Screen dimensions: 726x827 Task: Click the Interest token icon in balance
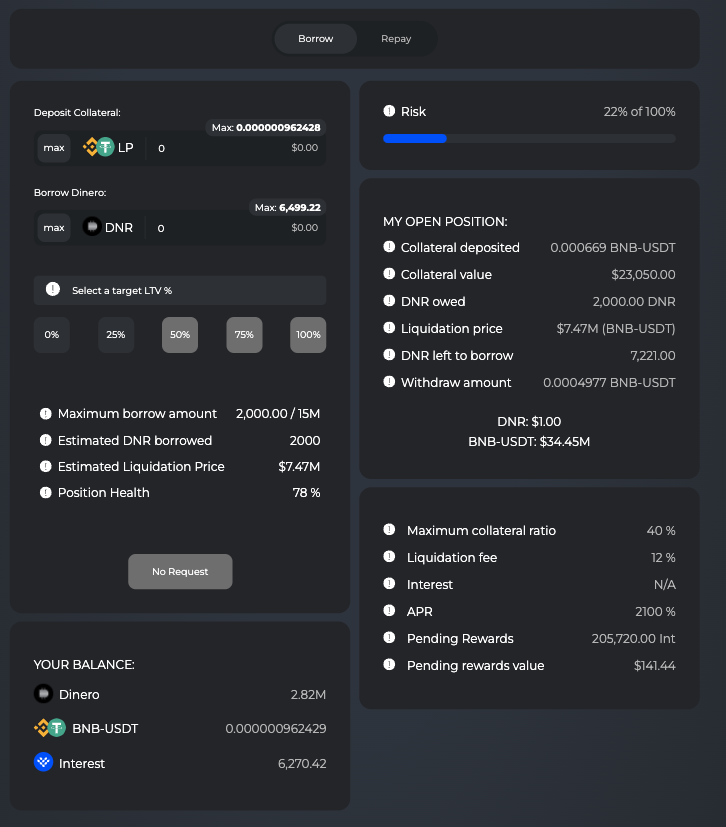point(43,763)
